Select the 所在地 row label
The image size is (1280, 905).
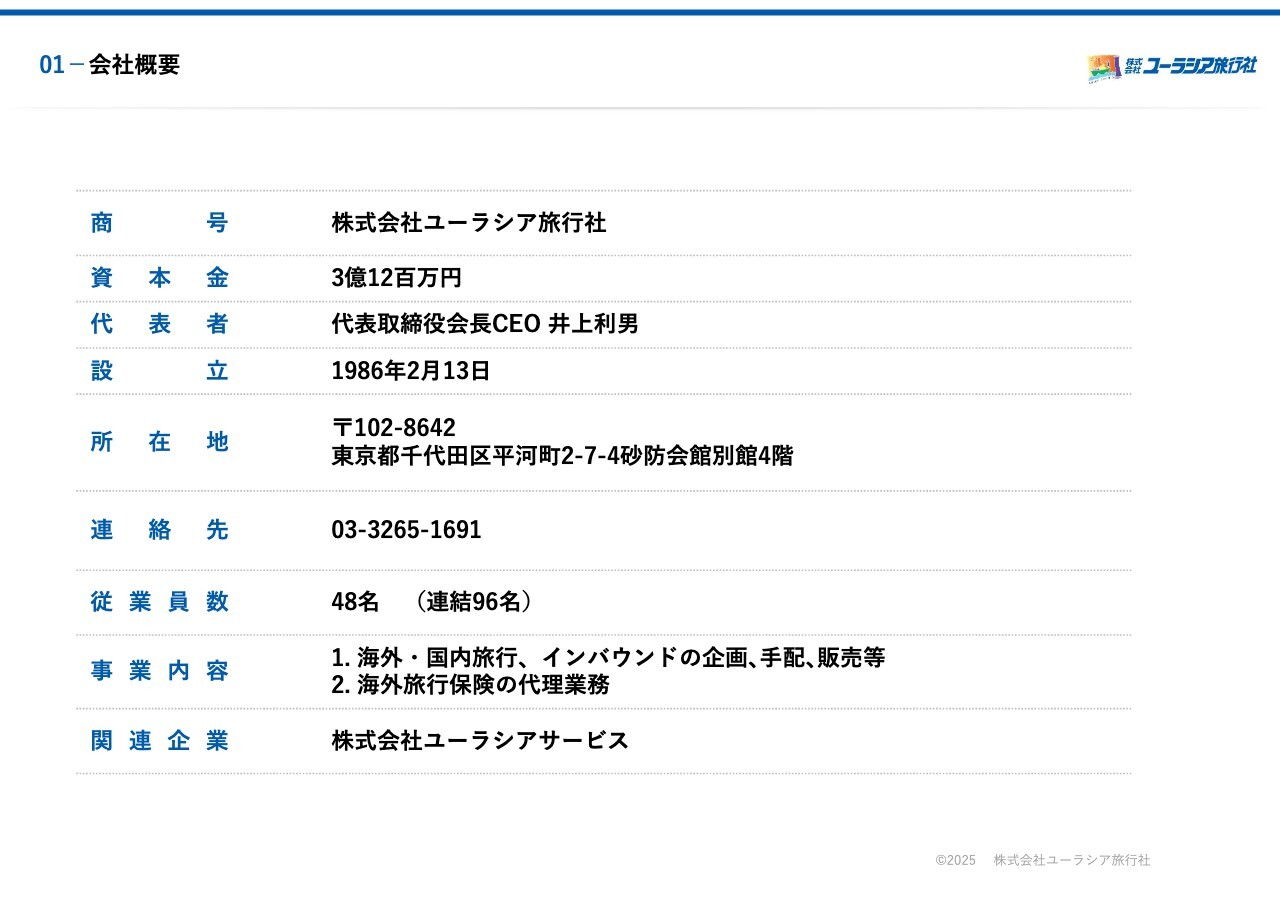[x=159, y=442]
